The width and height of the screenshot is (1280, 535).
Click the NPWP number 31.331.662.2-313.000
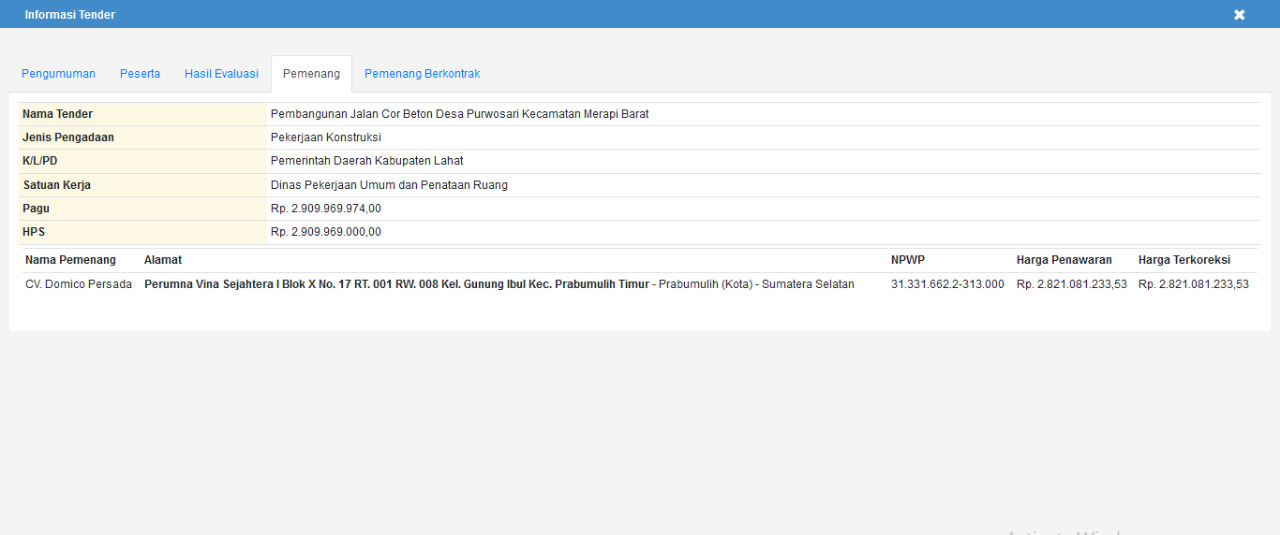947,284
